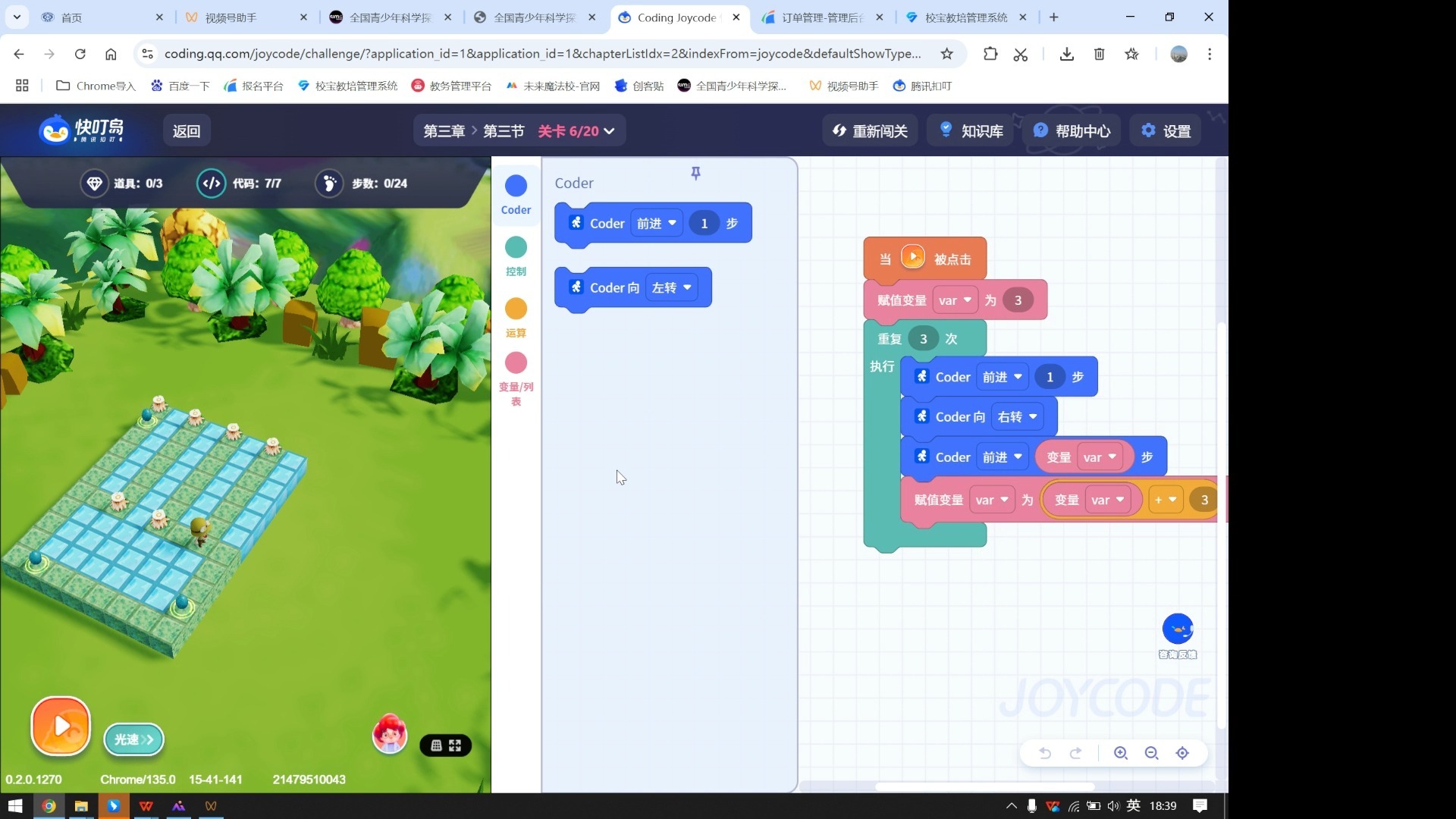This screenshot has width=1456, height=819.
Task: Click the taskbar volume icon
Action: click(1112, 805)
